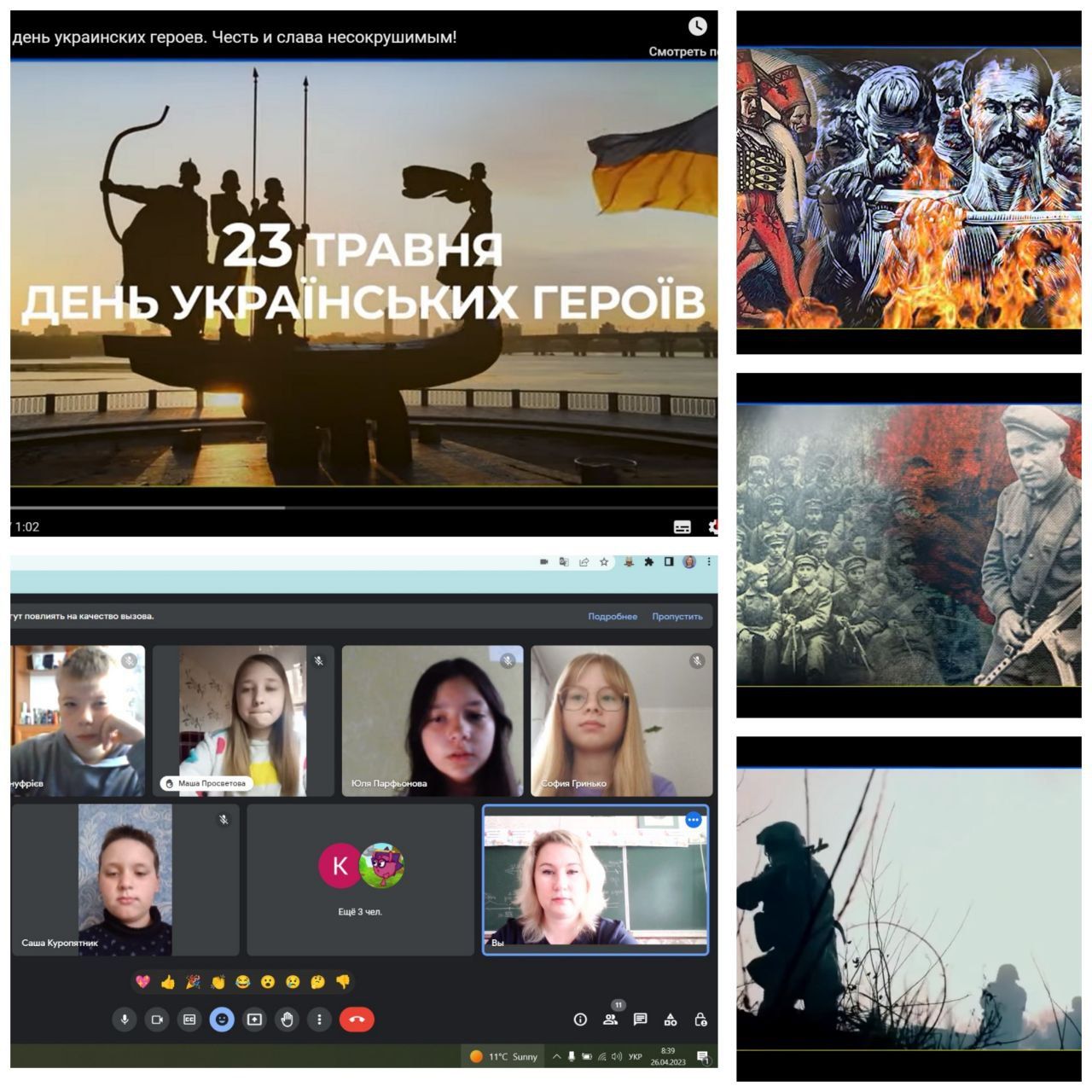Open options on your own video tile
Image resolution: width=1092 pixels, height=1092 pixels.
(x=694, y=820)
